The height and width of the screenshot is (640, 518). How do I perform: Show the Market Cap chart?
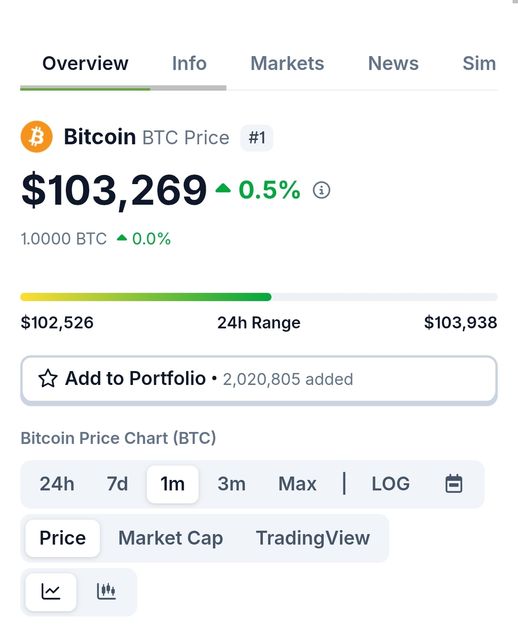pyautogui.click(x=171, y=538)
